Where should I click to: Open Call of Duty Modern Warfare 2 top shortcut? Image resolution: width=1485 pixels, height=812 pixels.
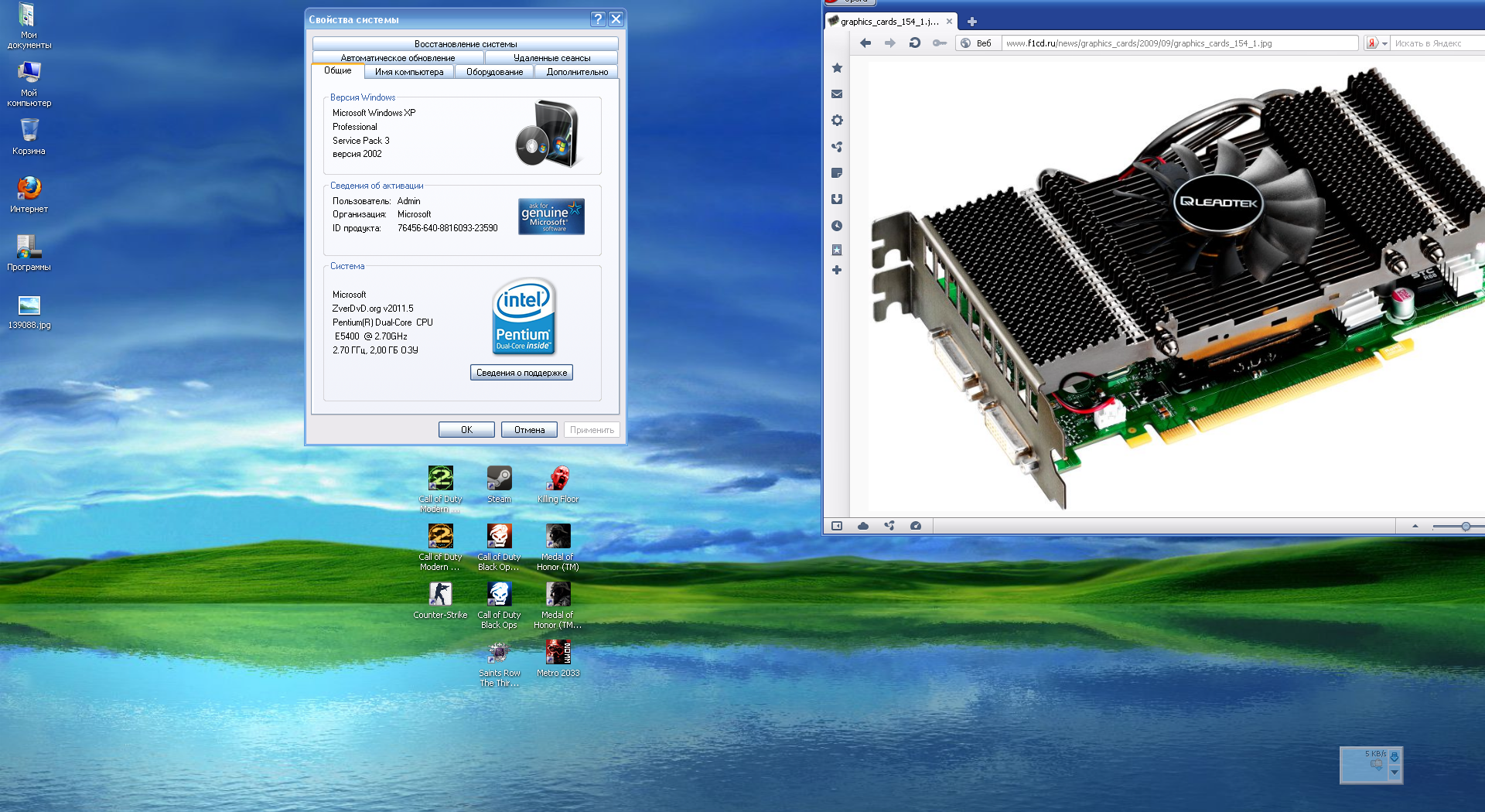coord(440,489)
